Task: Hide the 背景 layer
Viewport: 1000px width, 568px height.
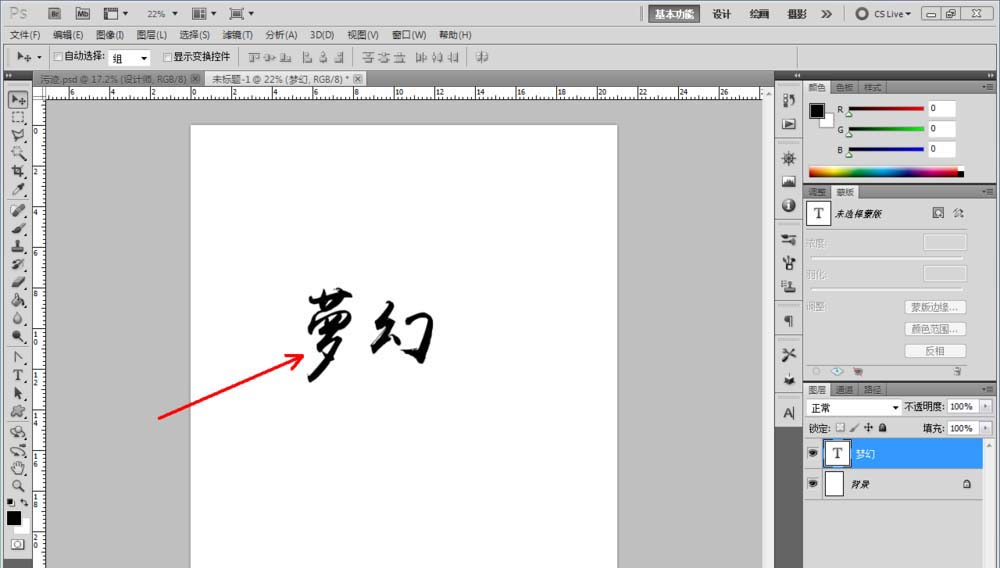Action: pyautogui.click(x=812, y=484)
